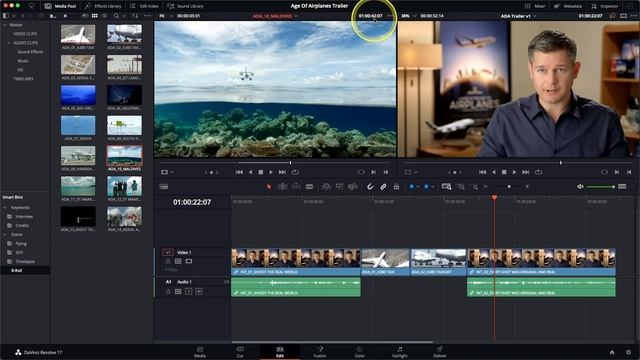This screenshot has width=640, height=360.
Task: Select the Trim Edit Mode tool
Action: (x=282, y=187)
